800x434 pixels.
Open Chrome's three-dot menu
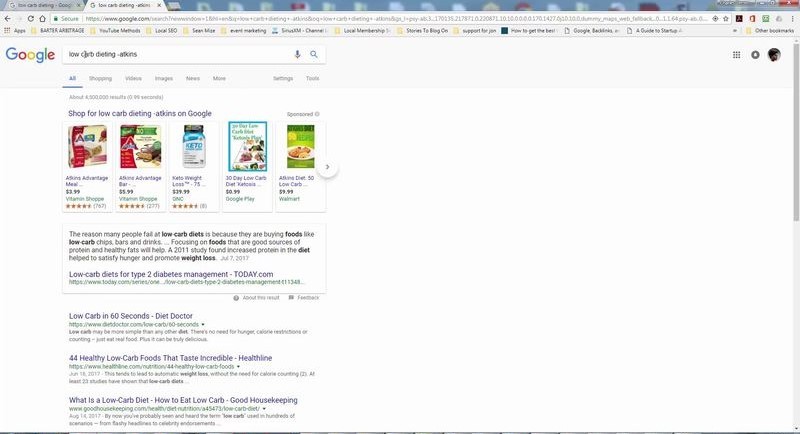[791, 18]
